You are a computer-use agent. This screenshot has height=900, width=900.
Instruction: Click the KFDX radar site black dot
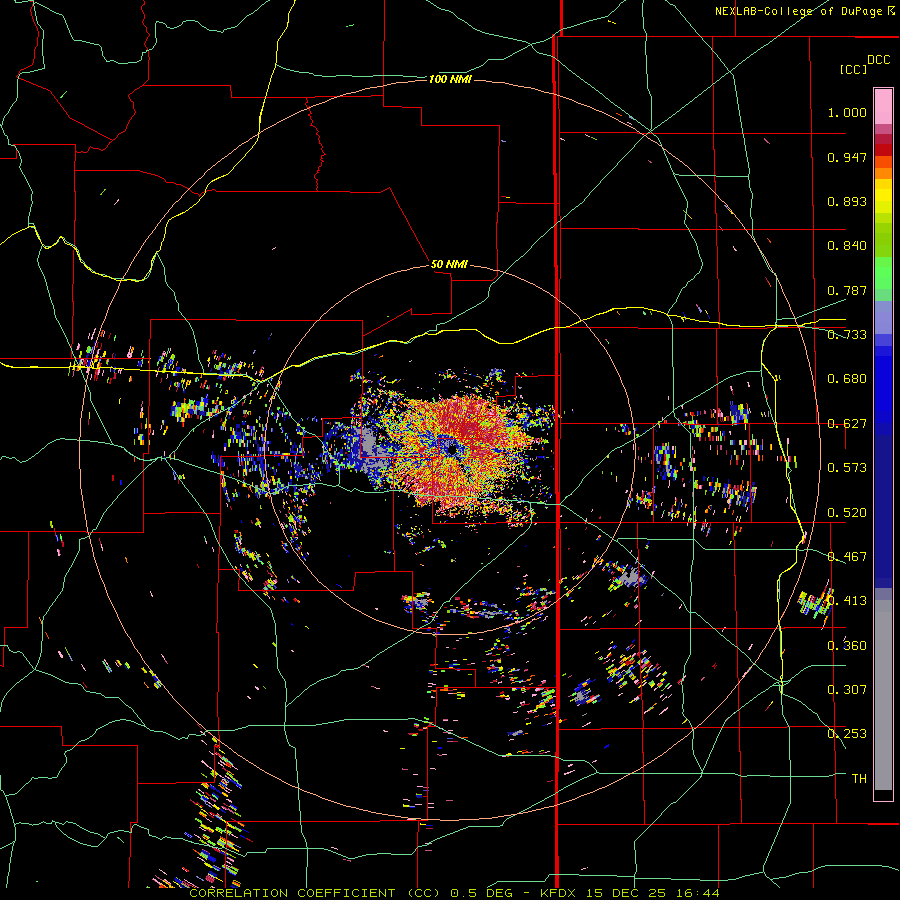453,450
